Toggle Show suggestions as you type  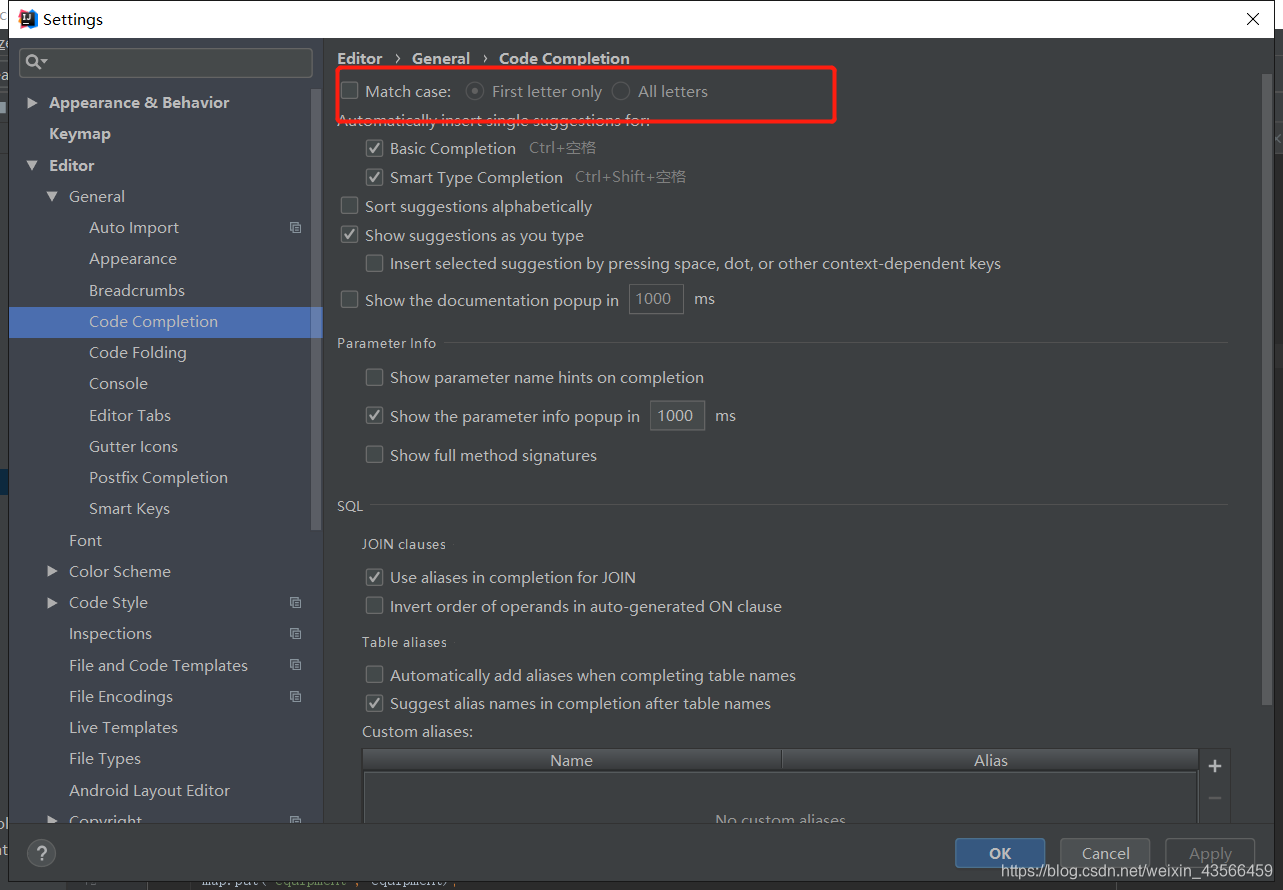[349, 235]
